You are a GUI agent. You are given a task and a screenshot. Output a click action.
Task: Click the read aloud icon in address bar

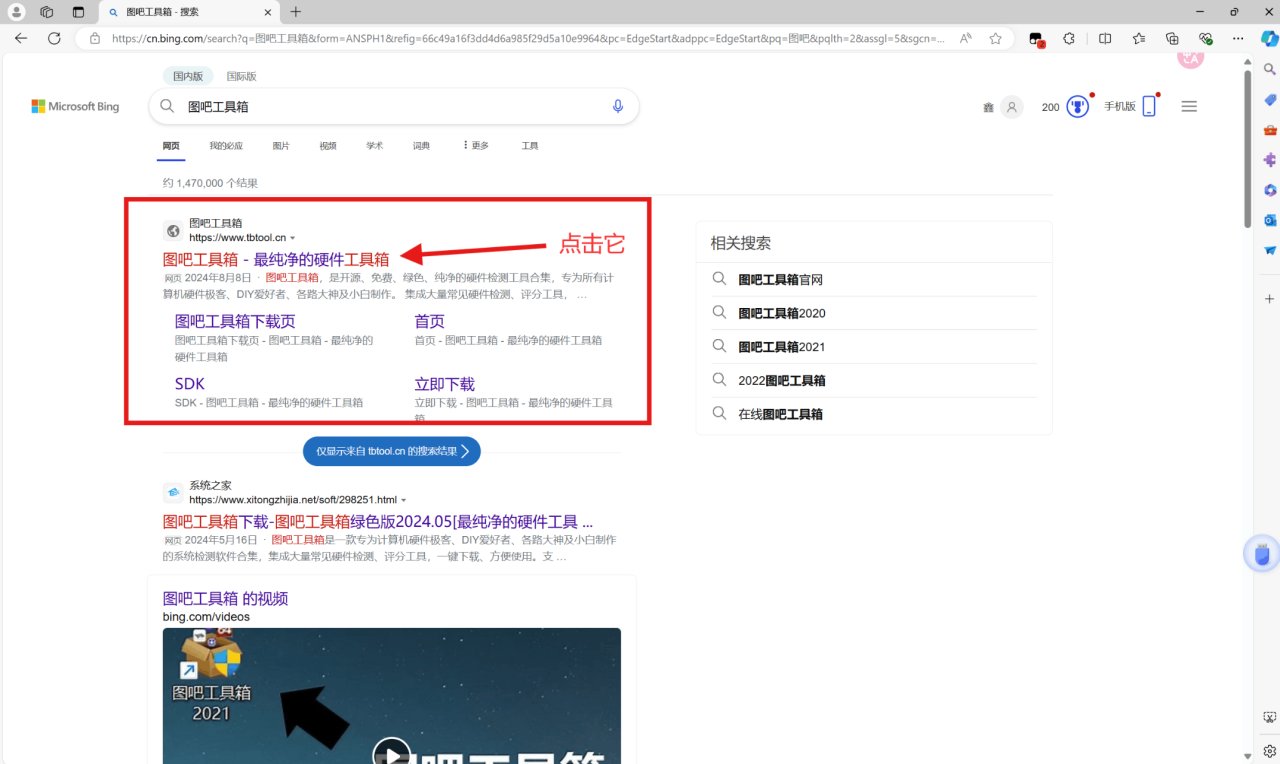point(966,38)
